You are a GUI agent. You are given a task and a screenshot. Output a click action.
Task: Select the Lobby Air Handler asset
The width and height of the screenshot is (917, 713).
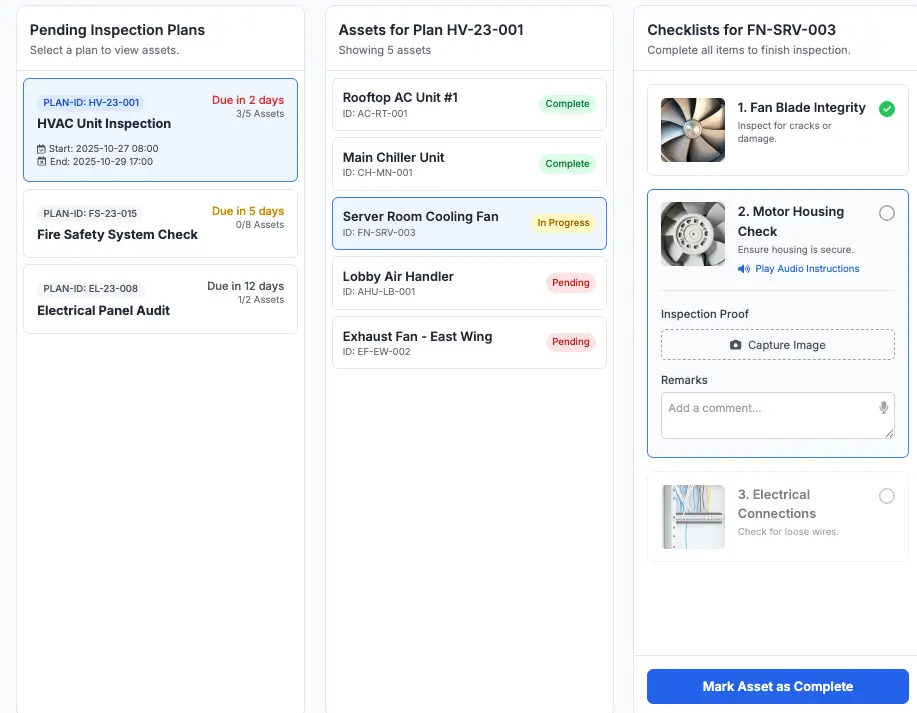[x=468, y=283]
